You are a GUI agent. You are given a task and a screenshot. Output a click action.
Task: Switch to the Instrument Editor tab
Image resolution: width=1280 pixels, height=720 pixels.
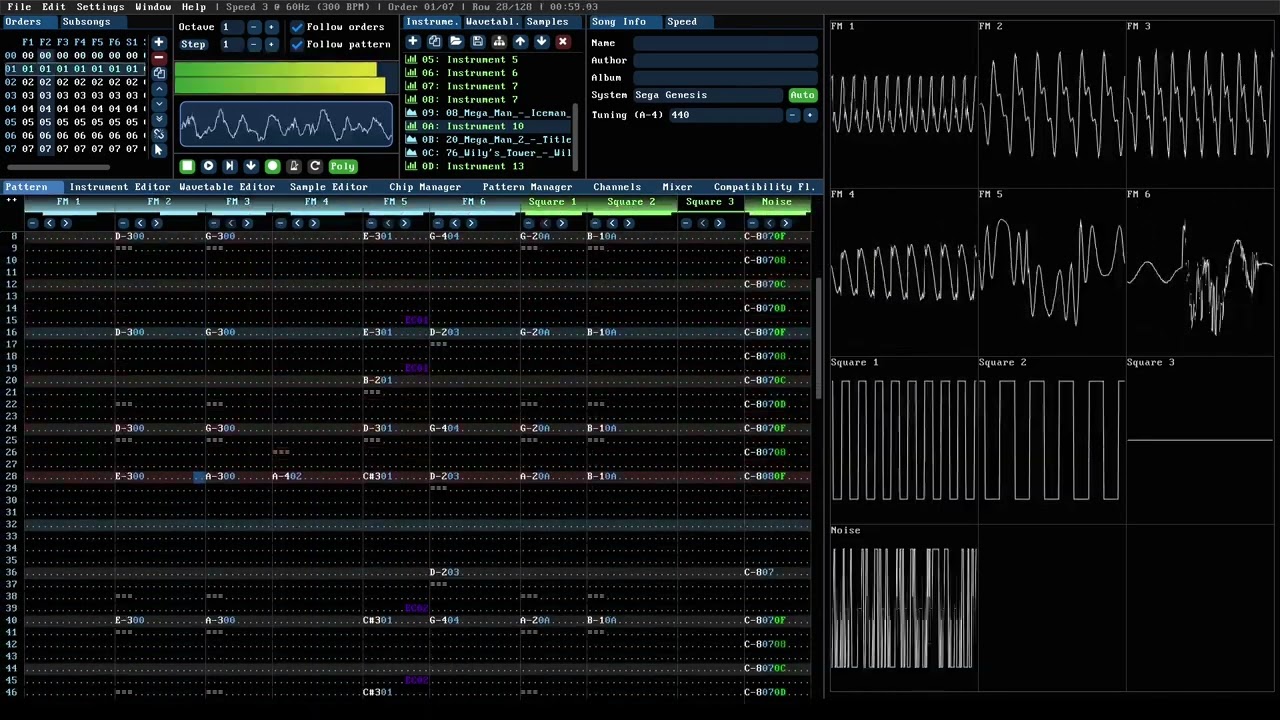120,187
